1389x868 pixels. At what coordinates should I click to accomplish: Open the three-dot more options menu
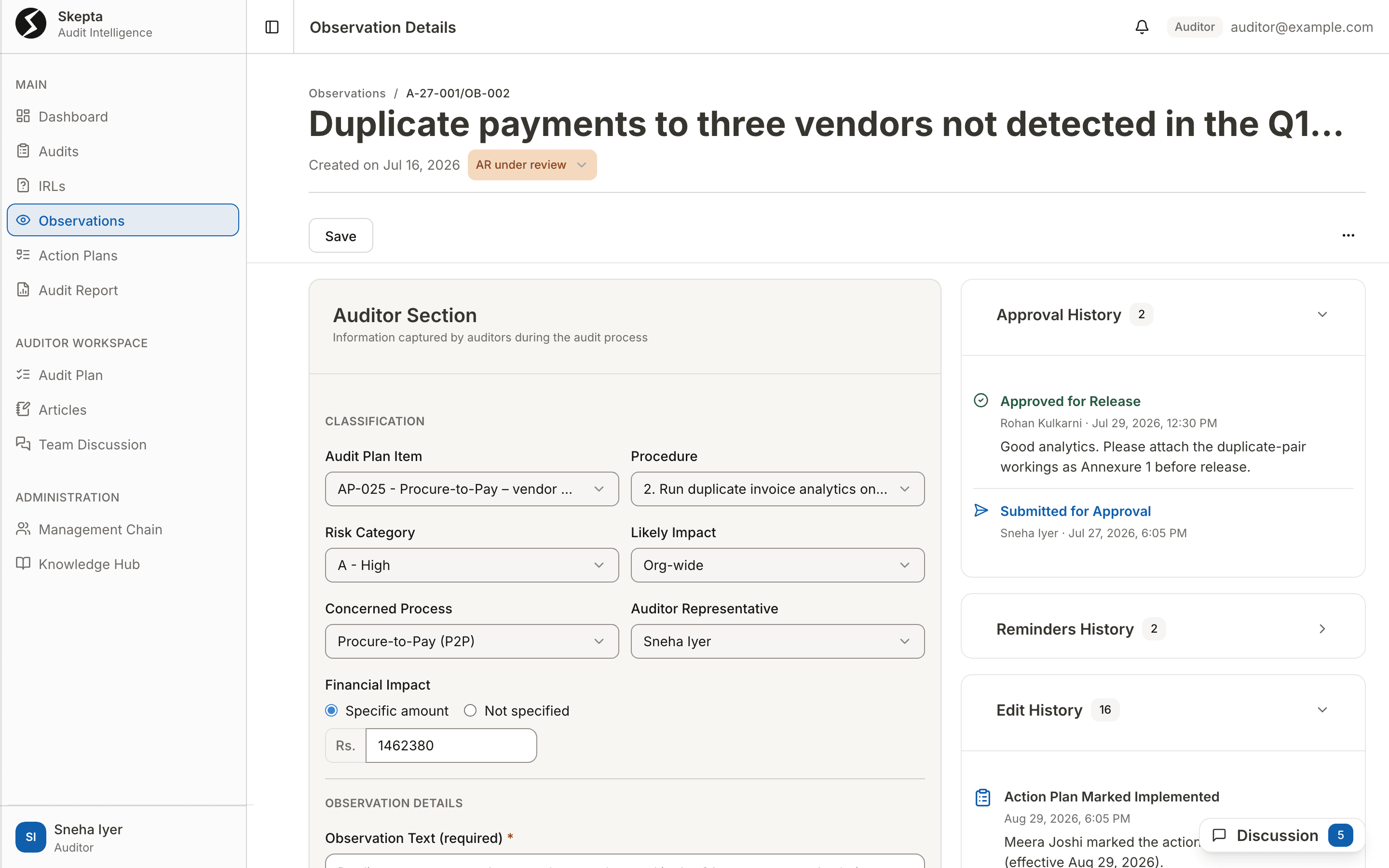coord(1348,235)
